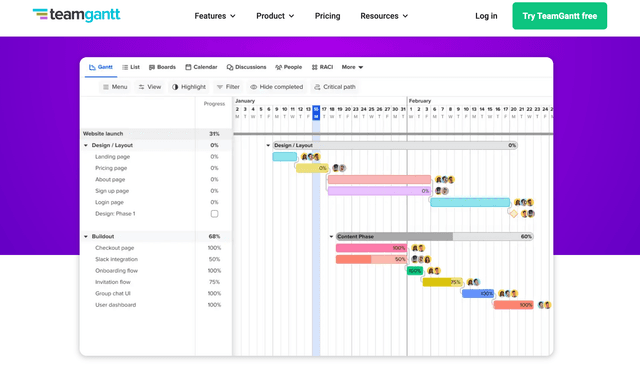Open the View options

150,87
